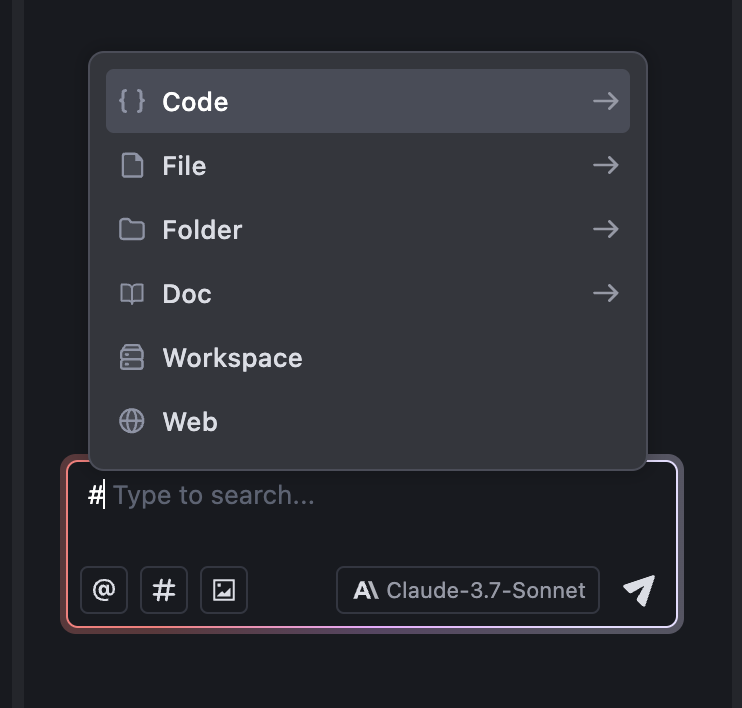This screenshot has width=742, height=708.
Task: Select the Web menu entry
Action: 368,421
